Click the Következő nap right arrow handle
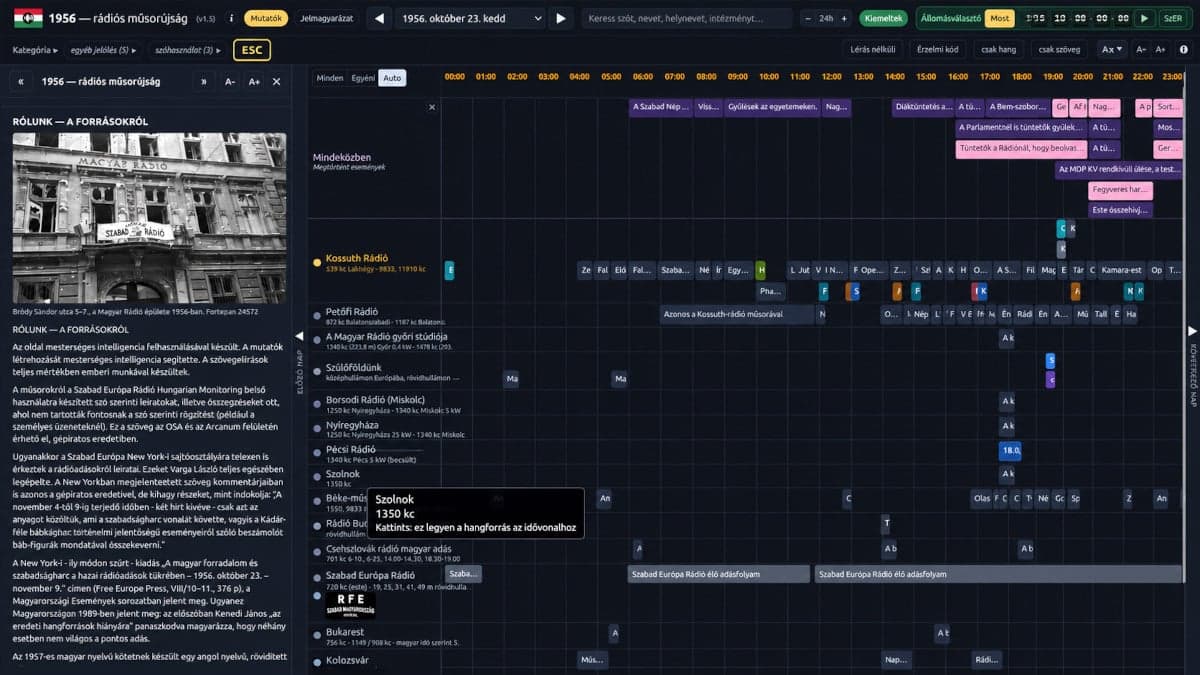Viewport: 1200px width, 675px height. 1192,331
